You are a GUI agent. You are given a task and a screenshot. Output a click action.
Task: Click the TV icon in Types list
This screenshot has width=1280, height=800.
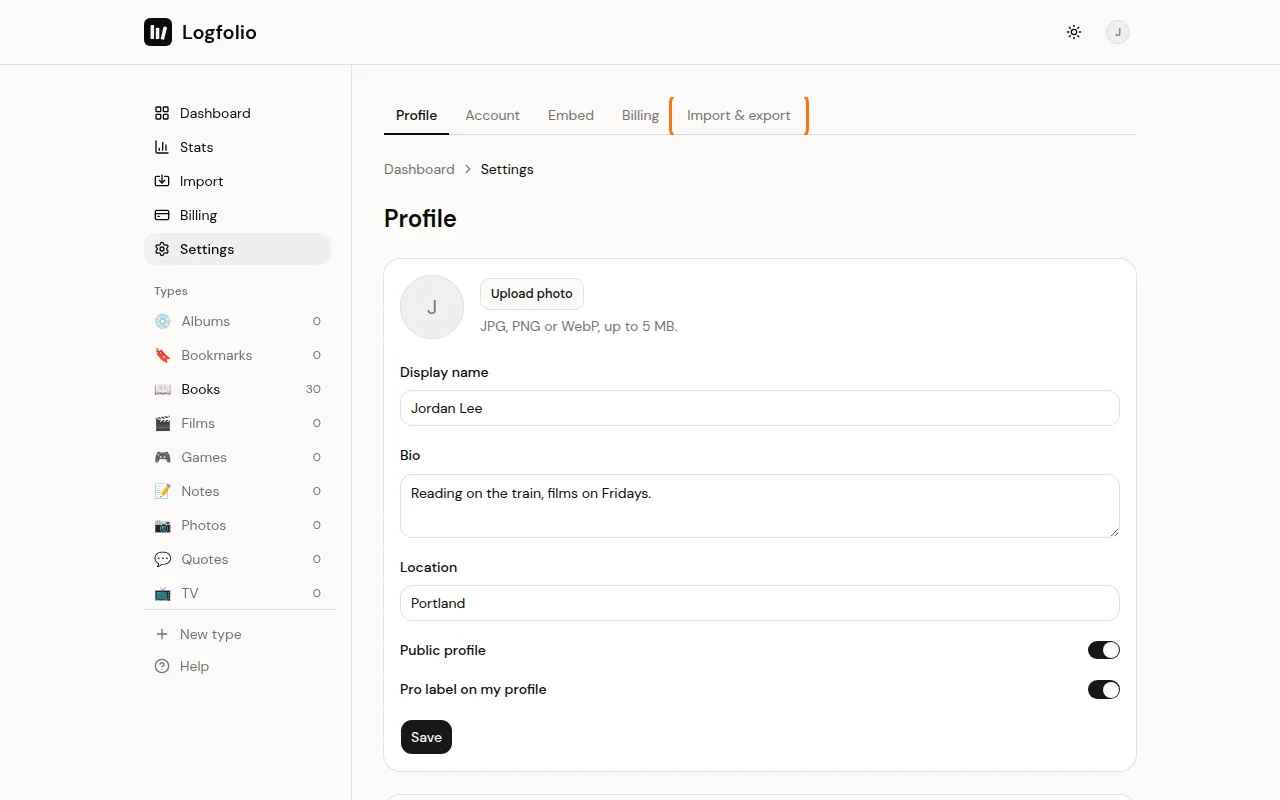point(163,593)
